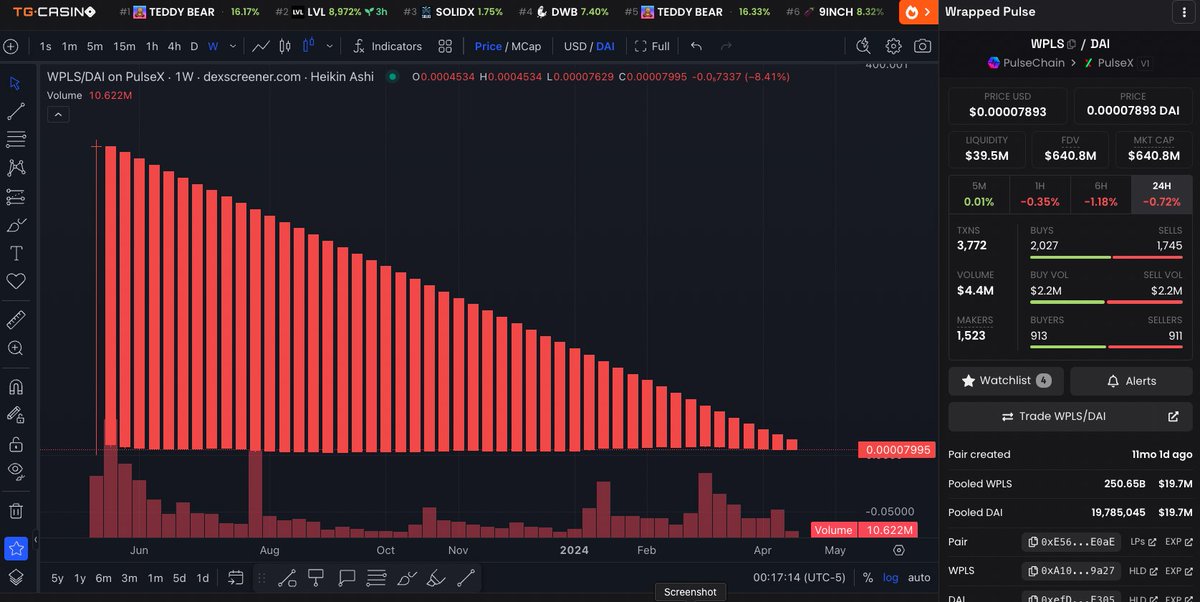The image size is (1200, 602).
Task: Toggle hide all drawing tools
Action: [14, 470]
